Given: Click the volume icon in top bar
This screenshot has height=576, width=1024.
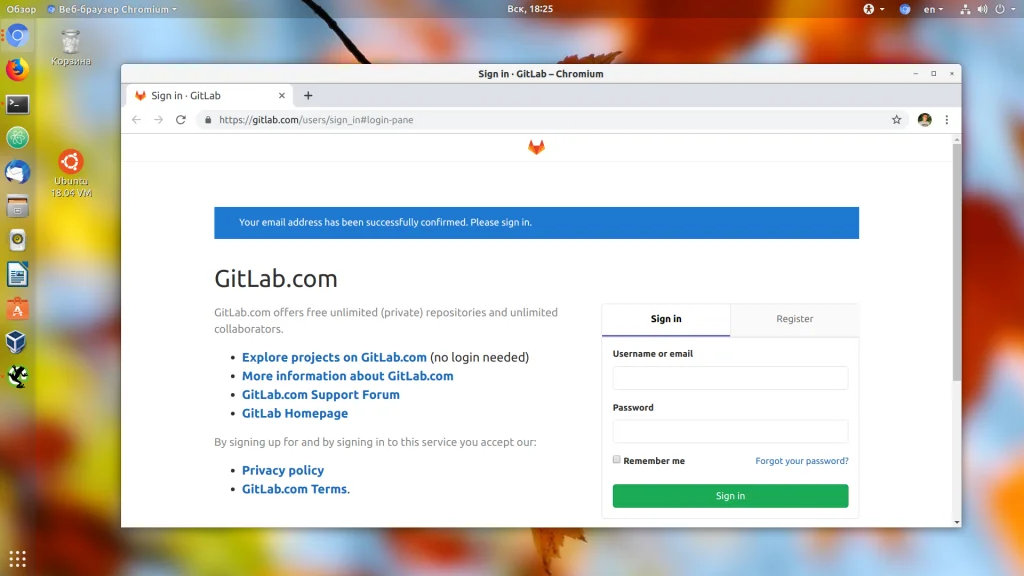Looking at the screenshot, I should tap(982, 9).
